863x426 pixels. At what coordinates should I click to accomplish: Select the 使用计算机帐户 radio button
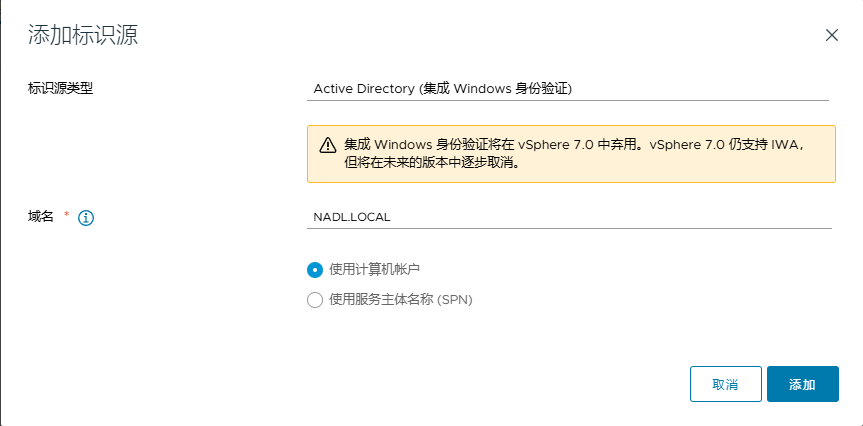pyautogui.click(x=315, y=270)
